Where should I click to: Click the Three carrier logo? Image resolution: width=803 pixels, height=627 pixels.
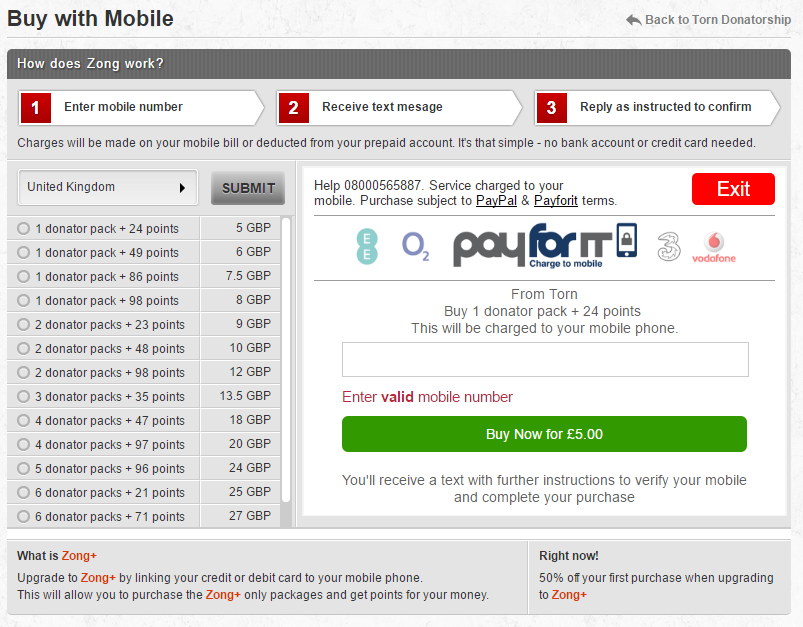pyautogui.click(x=669, y=246)
